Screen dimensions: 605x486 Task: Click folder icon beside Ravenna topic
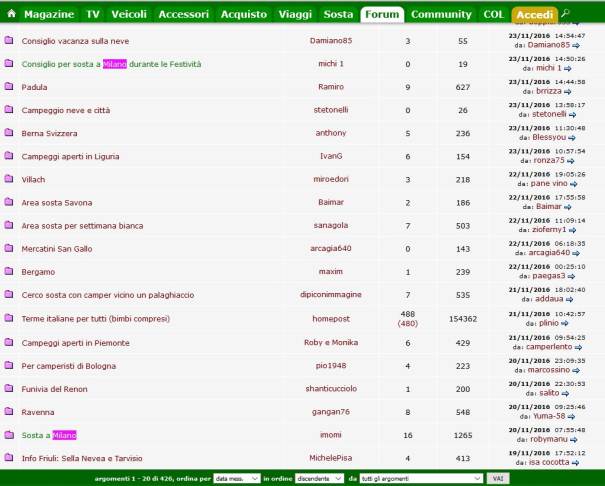(x=9, y=411)
